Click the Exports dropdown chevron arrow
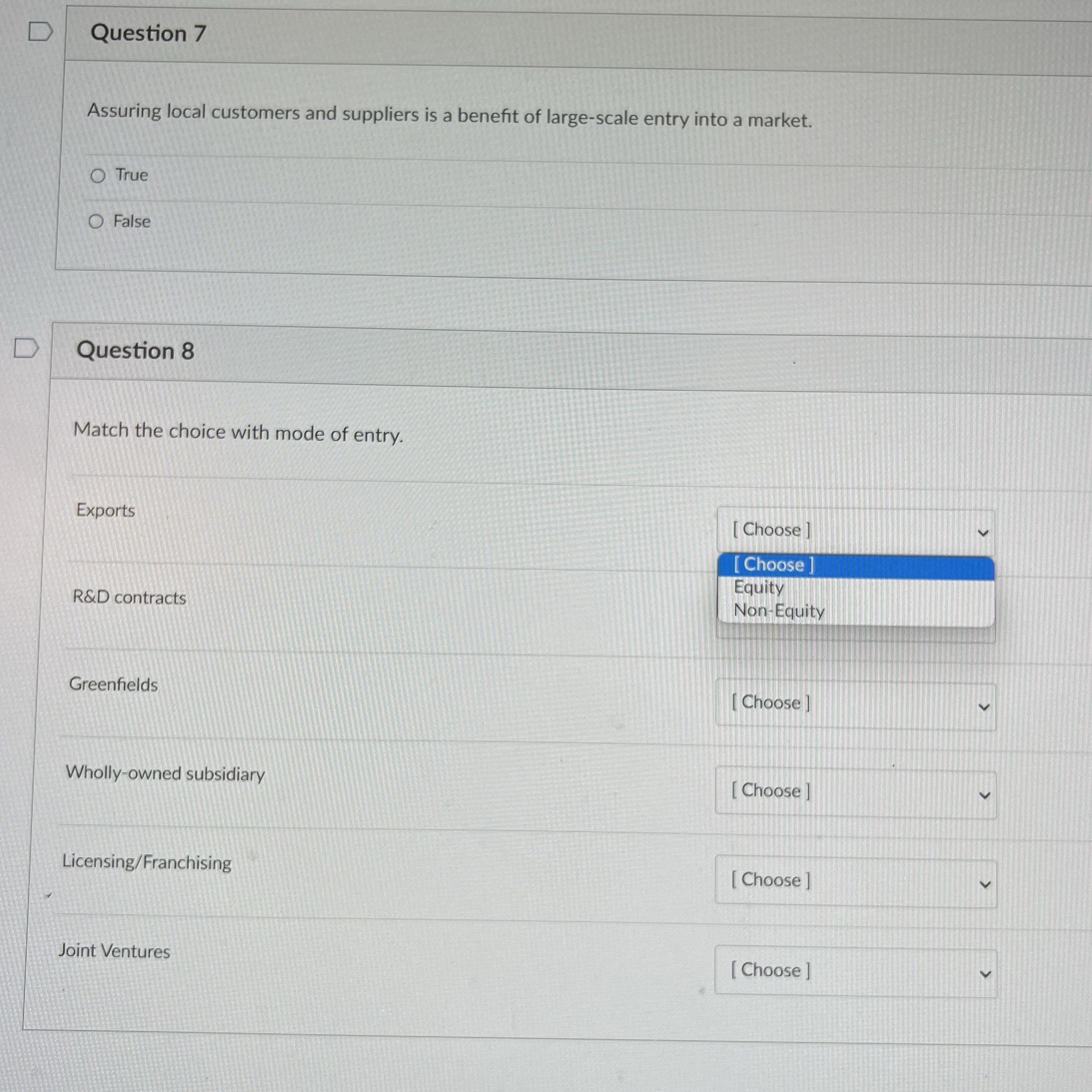This screenshot has height=1092, width=1092. point(984,533)
